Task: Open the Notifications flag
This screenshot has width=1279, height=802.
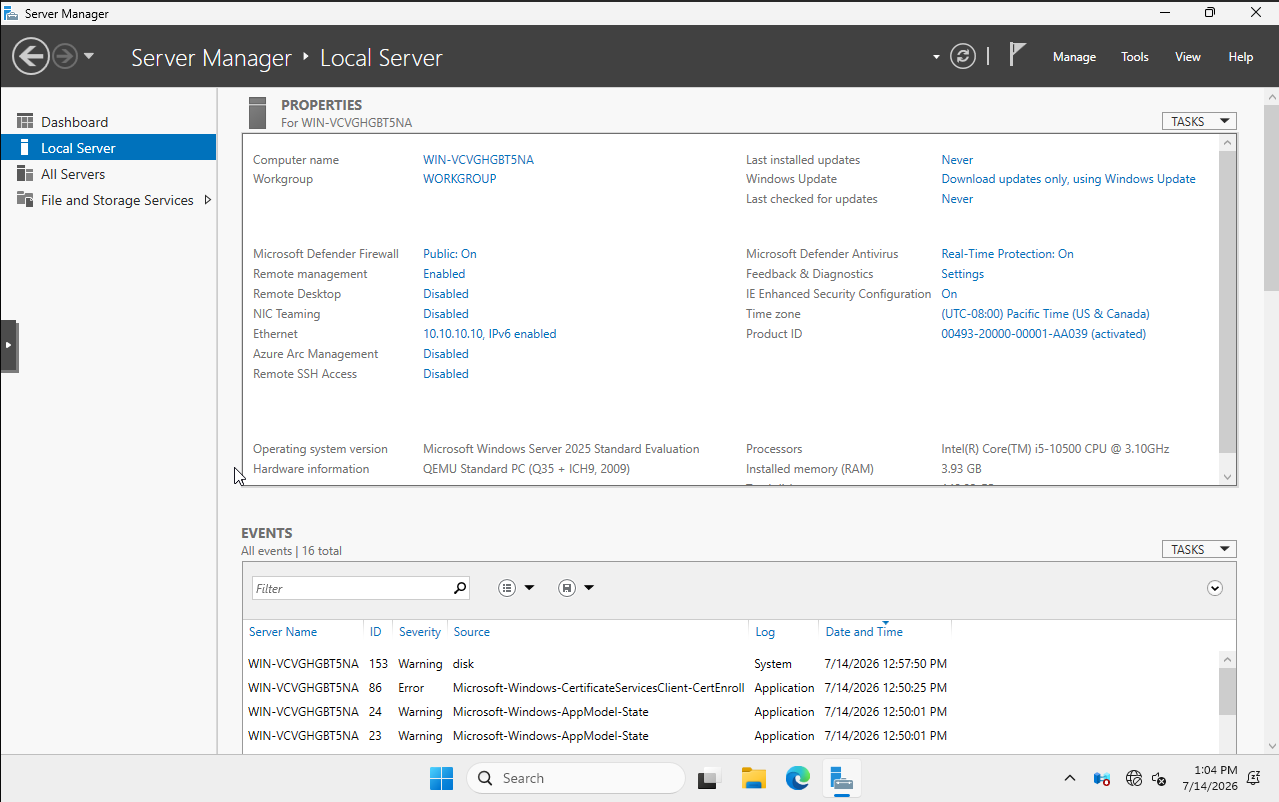Action: click(1017, 54)
